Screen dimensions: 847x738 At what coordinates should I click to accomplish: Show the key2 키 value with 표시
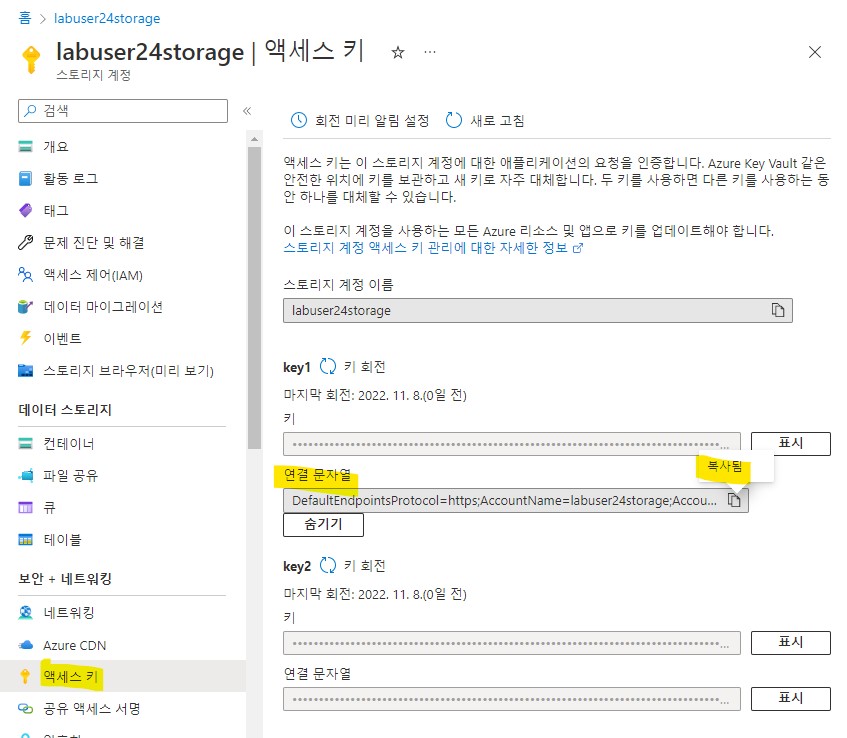[x=791, y=642]
